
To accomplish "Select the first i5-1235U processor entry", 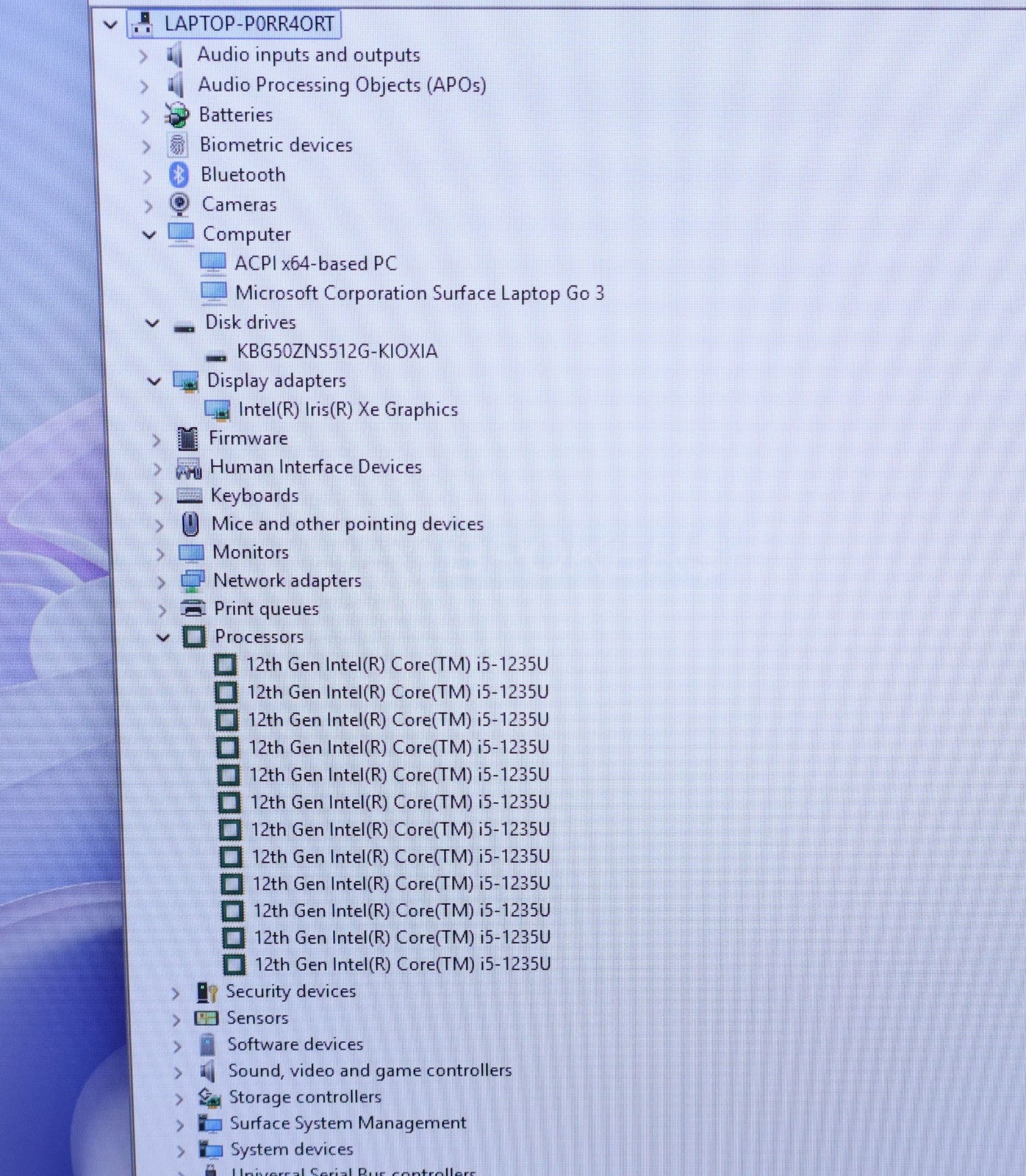I will pos(397,664).
